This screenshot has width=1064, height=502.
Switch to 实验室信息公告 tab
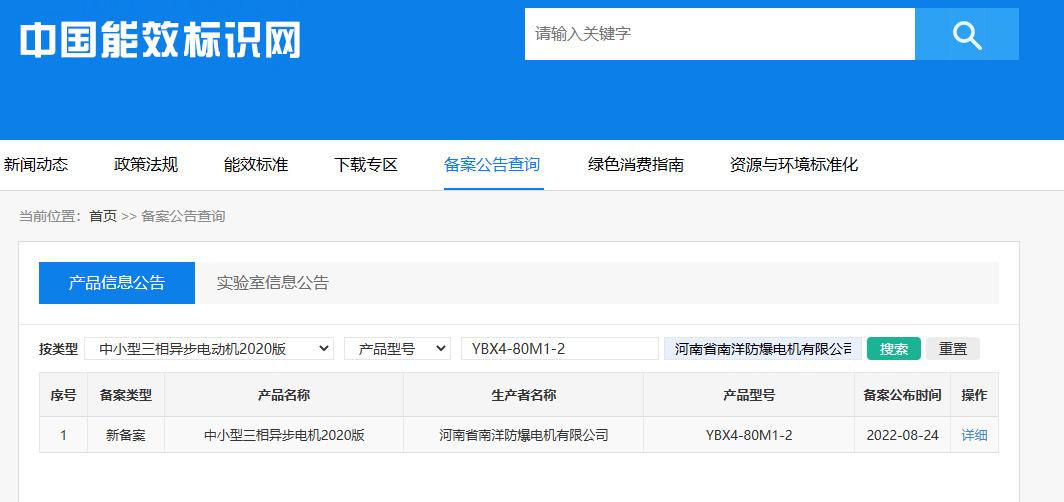click(273, 283)
